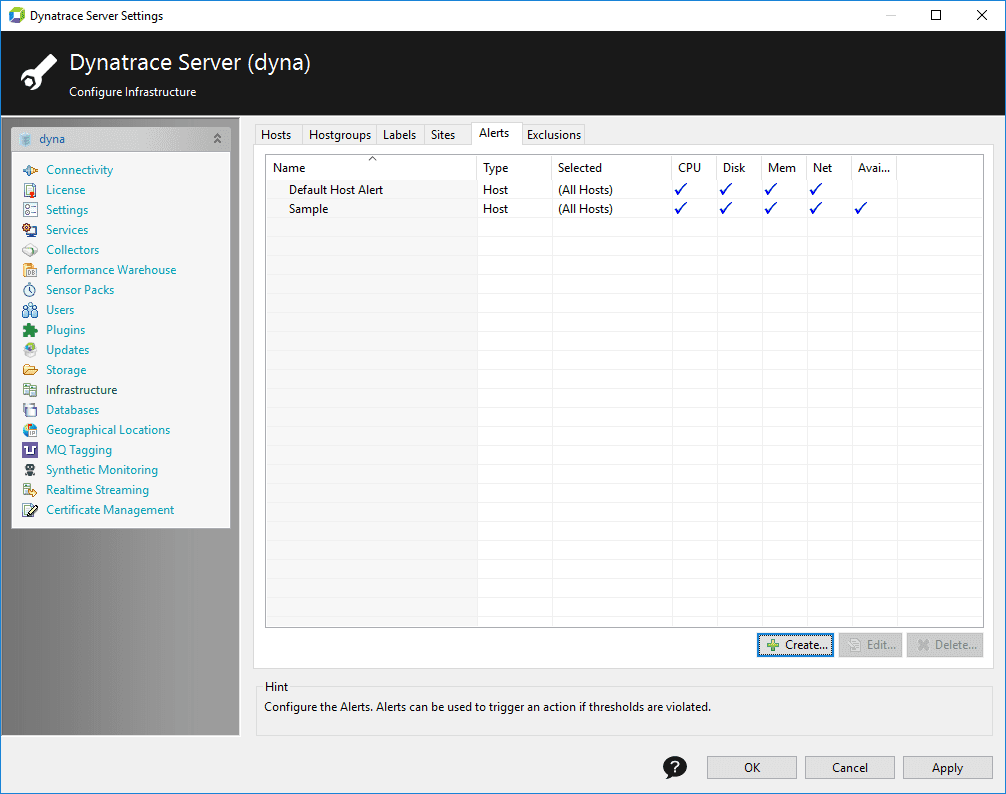1006x794 pixels.
Task: Click the Databases icon in sidebar
Action: (x=30, y=410)
